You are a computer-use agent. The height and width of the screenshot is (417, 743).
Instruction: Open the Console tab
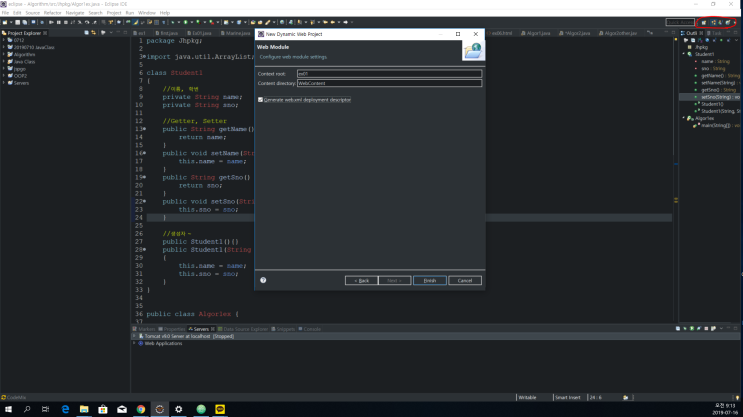[309, 329]
